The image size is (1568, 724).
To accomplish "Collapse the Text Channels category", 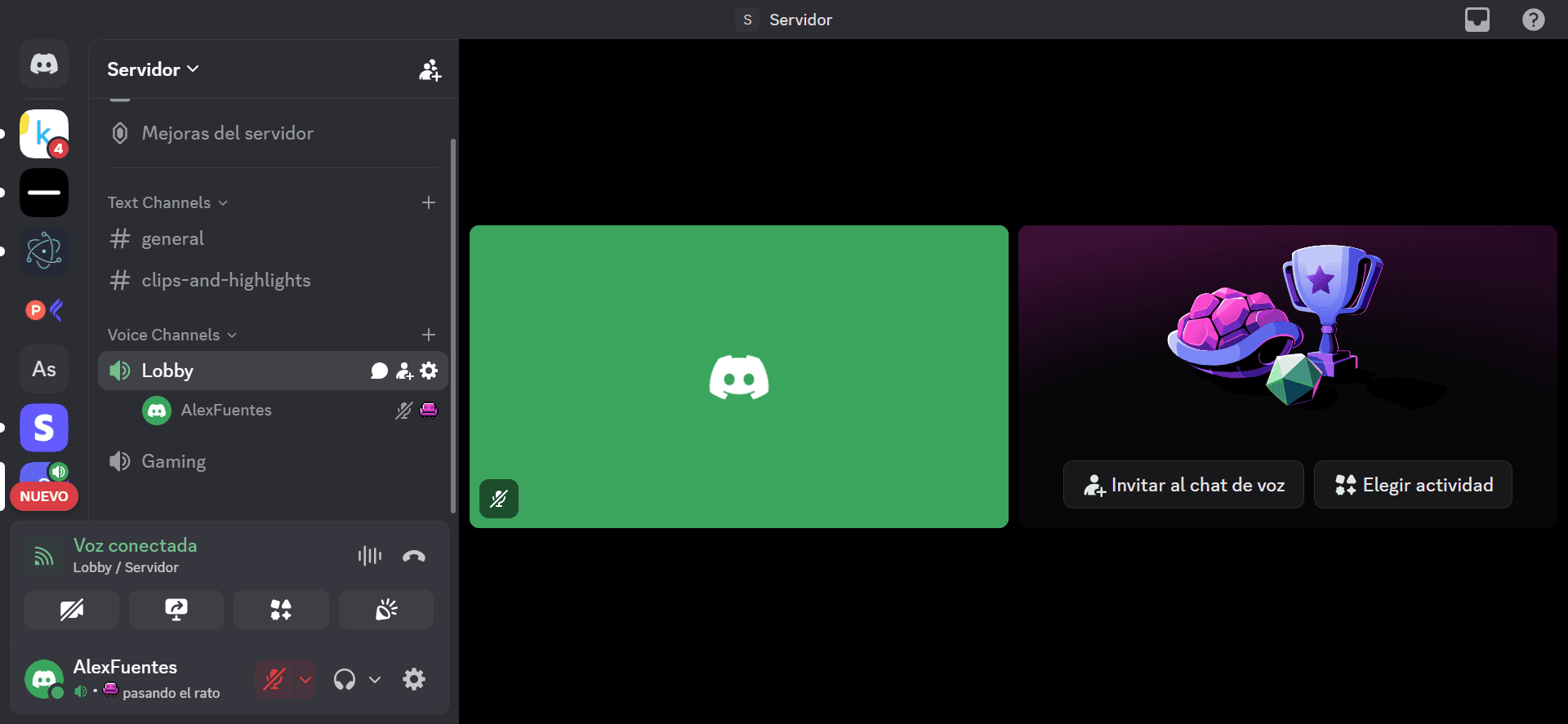I will point(167,202).
